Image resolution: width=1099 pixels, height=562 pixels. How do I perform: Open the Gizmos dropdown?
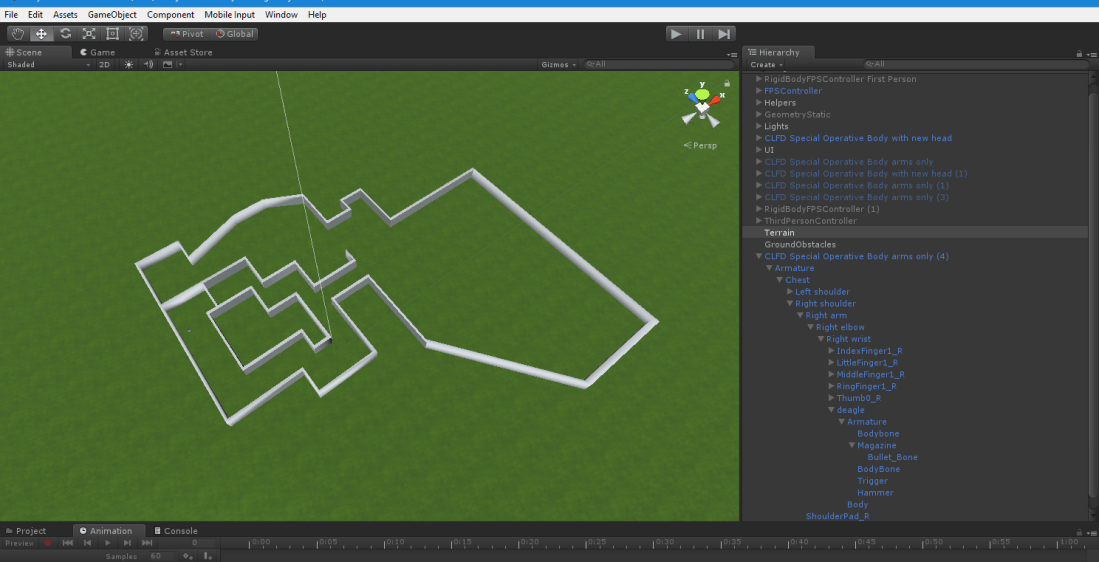[x=559, y=64]
